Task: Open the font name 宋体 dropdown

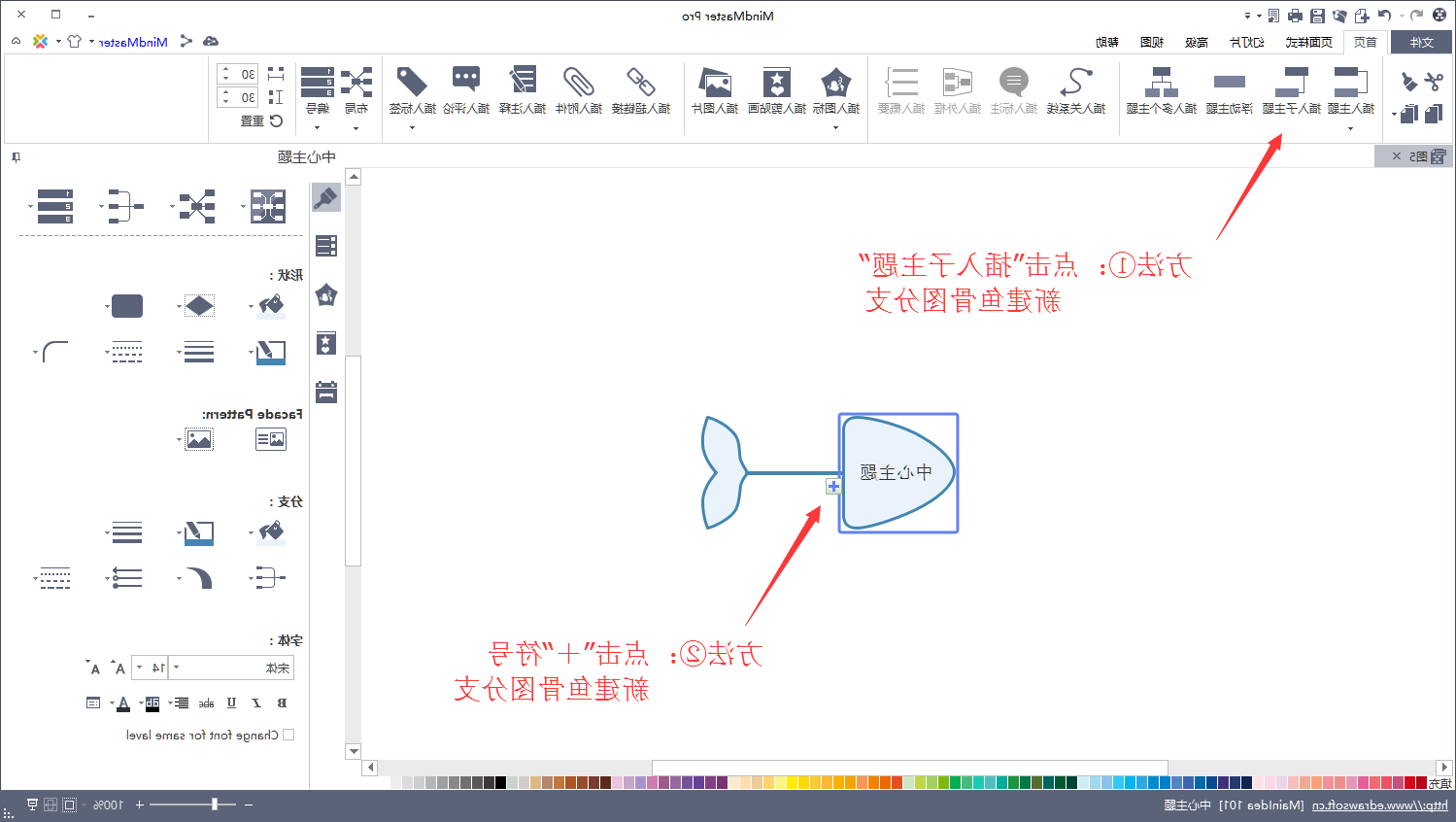Action: pyautogui.click(x=176, y=668)
